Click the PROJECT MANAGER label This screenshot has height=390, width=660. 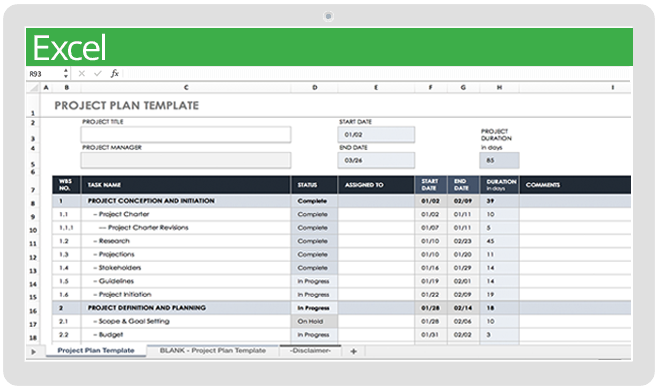[112, 148]
